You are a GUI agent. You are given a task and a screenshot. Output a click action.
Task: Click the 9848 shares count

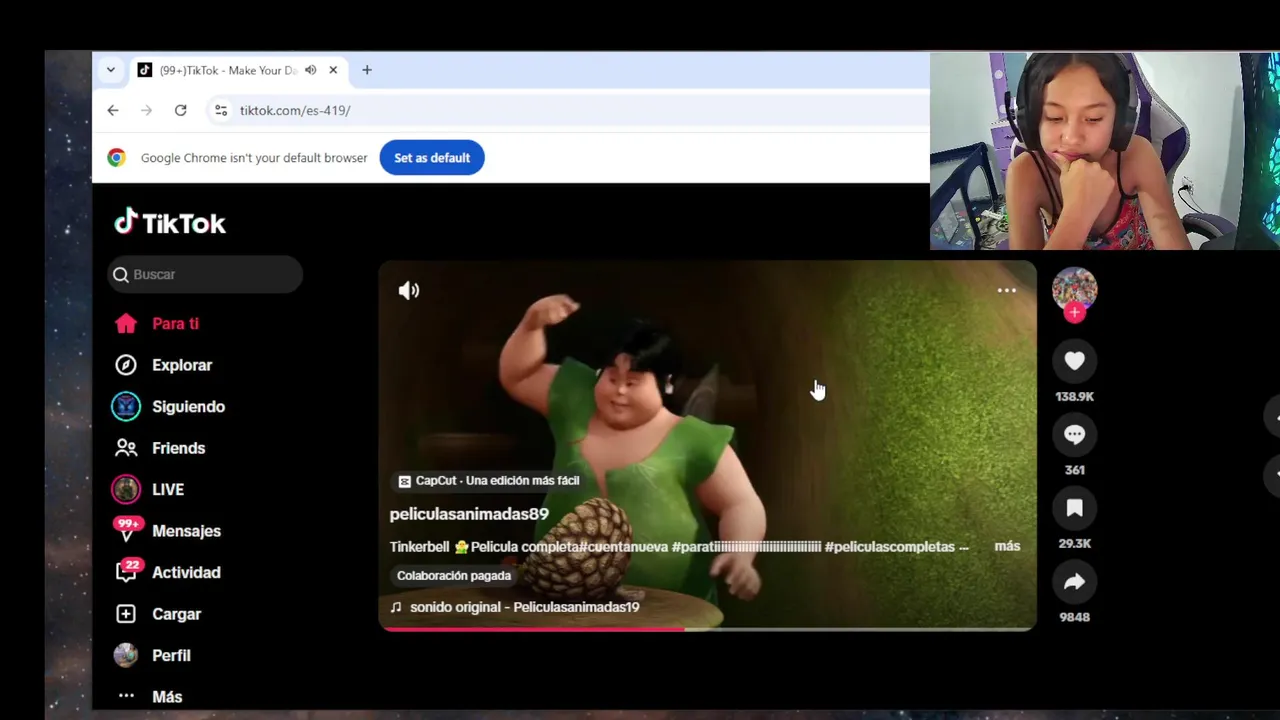coord(1075,617)
